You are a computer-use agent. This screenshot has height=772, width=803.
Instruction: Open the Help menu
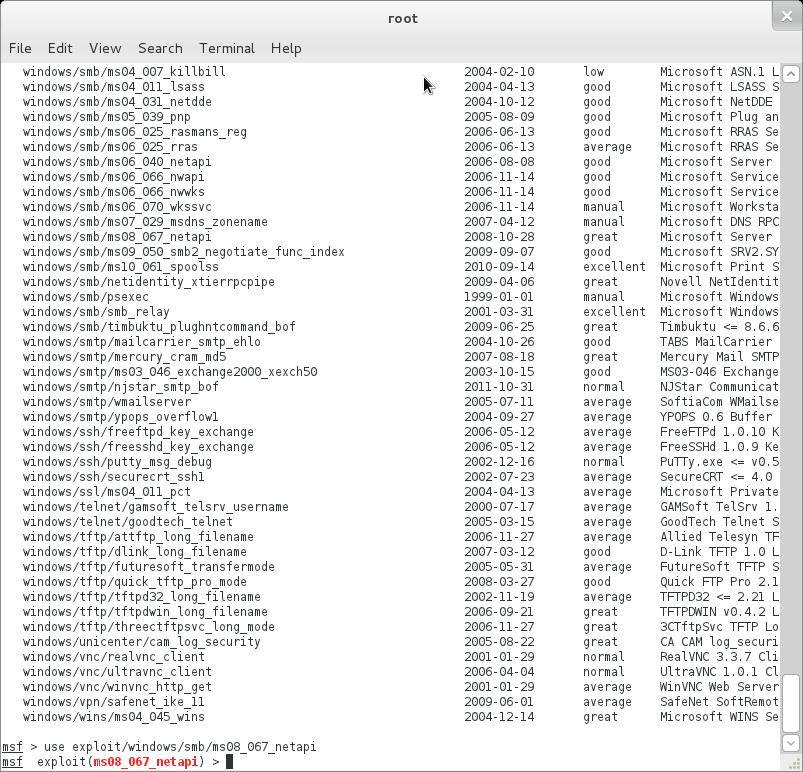[x=286, y=48]
